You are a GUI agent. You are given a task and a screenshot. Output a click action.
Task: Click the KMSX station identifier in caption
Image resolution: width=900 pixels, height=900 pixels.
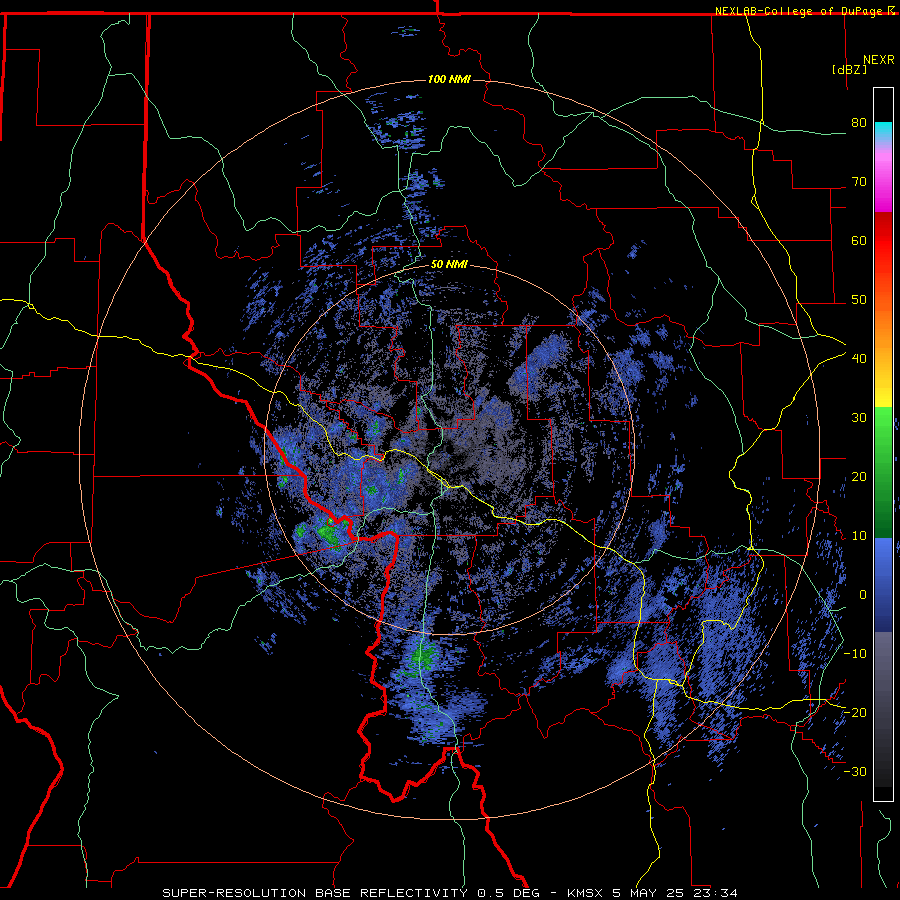point(586,893)
